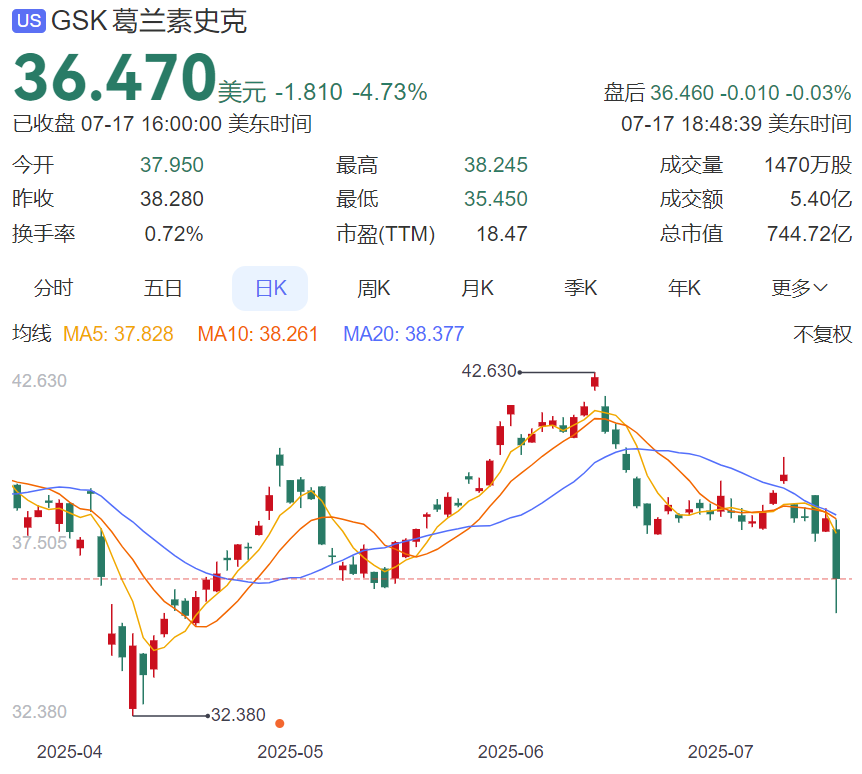Expand the 更多 chart period dropdown
The image size is (862, 774).
coord(799,288)
